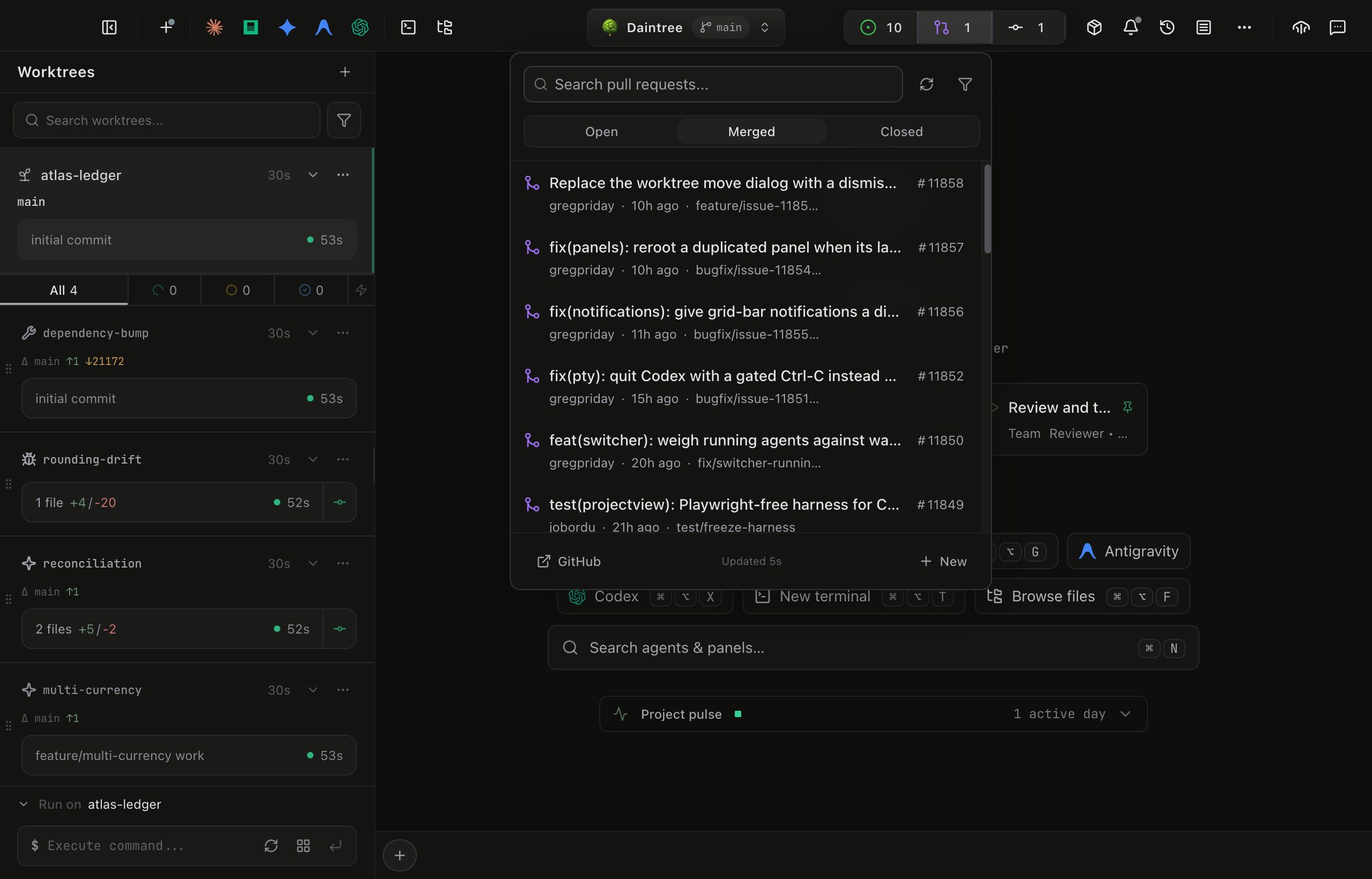
Task: Expand the dependency-bump worktree chevron
Action: pyautogui.click(x=313, y=333)
